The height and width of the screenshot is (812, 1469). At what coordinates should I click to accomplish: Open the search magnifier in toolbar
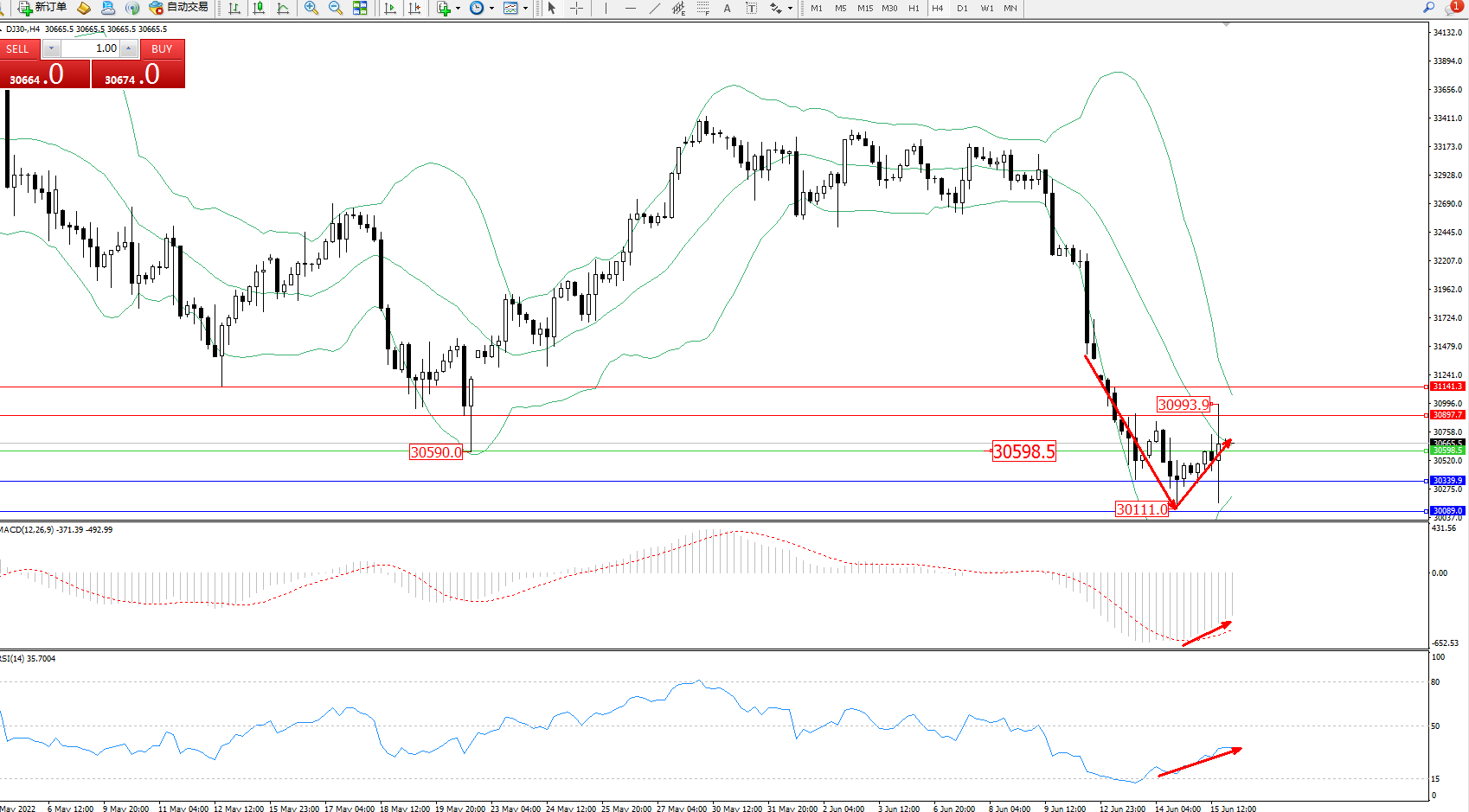(x=1428, y=8)
